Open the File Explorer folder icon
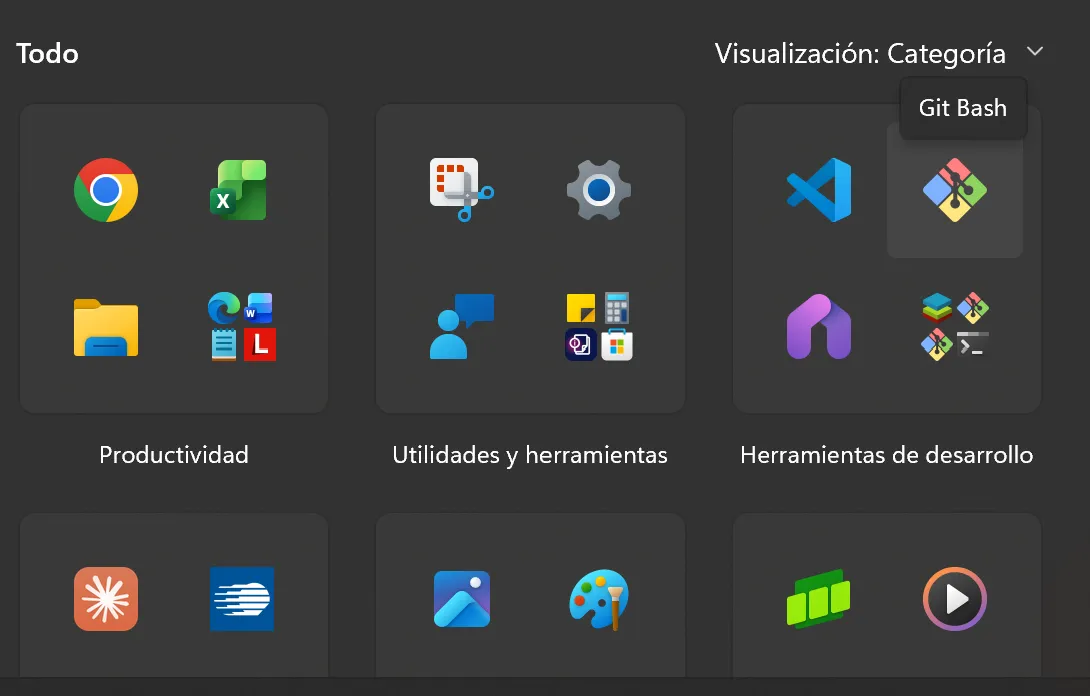 click(106, 327)
